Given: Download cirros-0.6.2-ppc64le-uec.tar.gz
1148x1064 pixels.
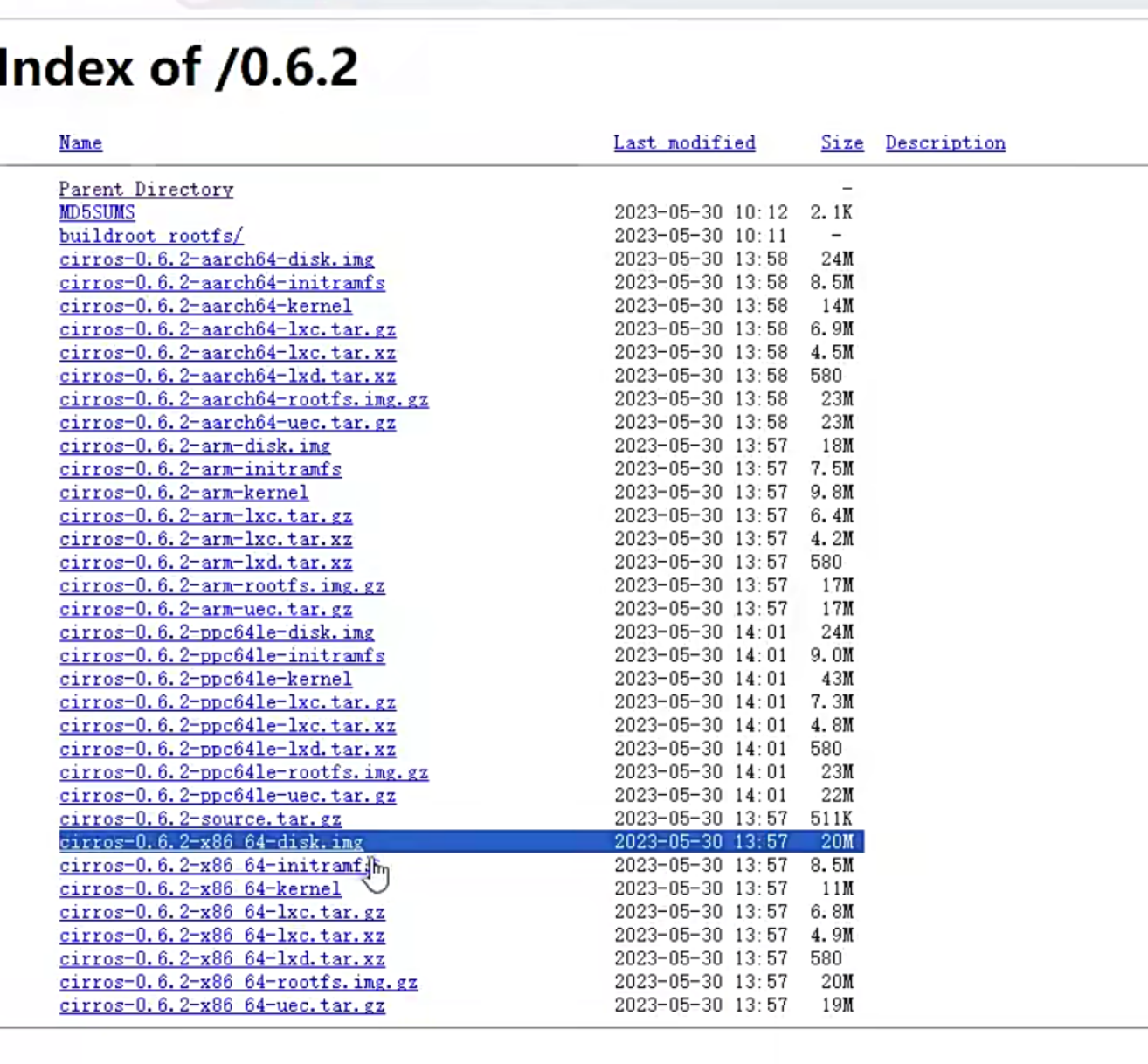Looking at the screenshot, I should pyautogui.click(x=227, y=795).
